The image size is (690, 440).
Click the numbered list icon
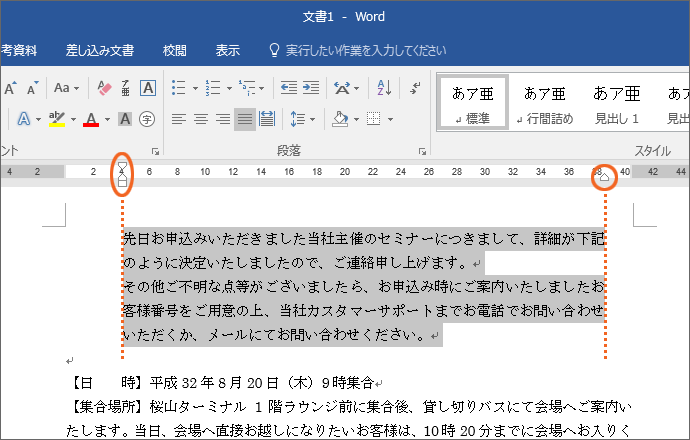[x=211, y=87]
